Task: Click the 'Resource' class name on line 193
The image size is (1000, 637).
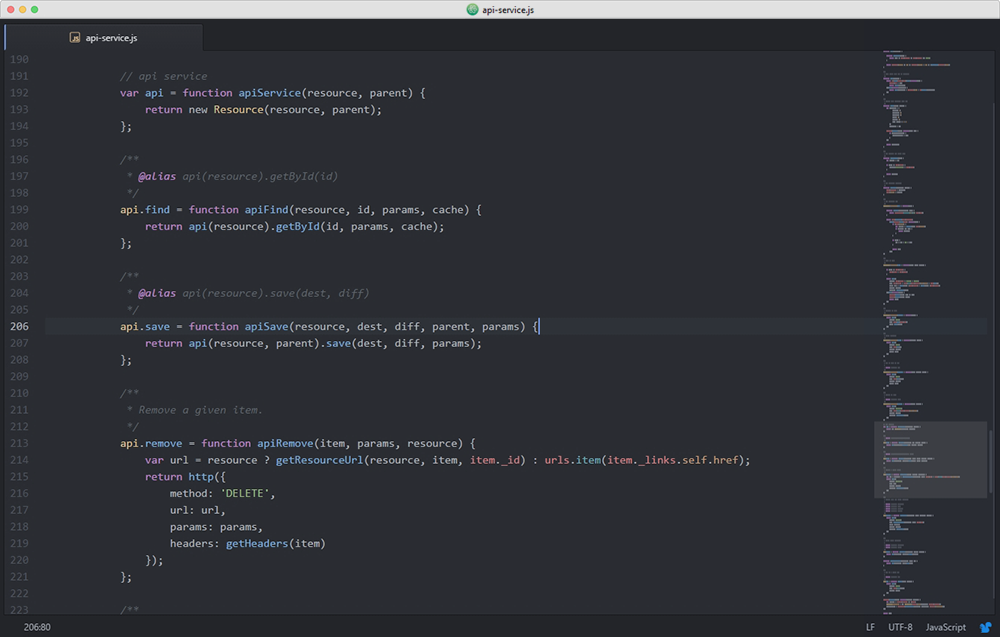Action: pyautogui.click(x=238, y=110)
